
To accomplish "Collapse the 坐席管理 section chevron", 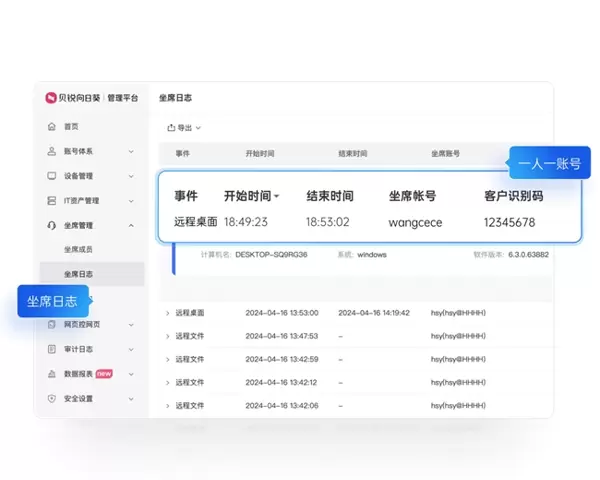I will (x=131, y=225).
